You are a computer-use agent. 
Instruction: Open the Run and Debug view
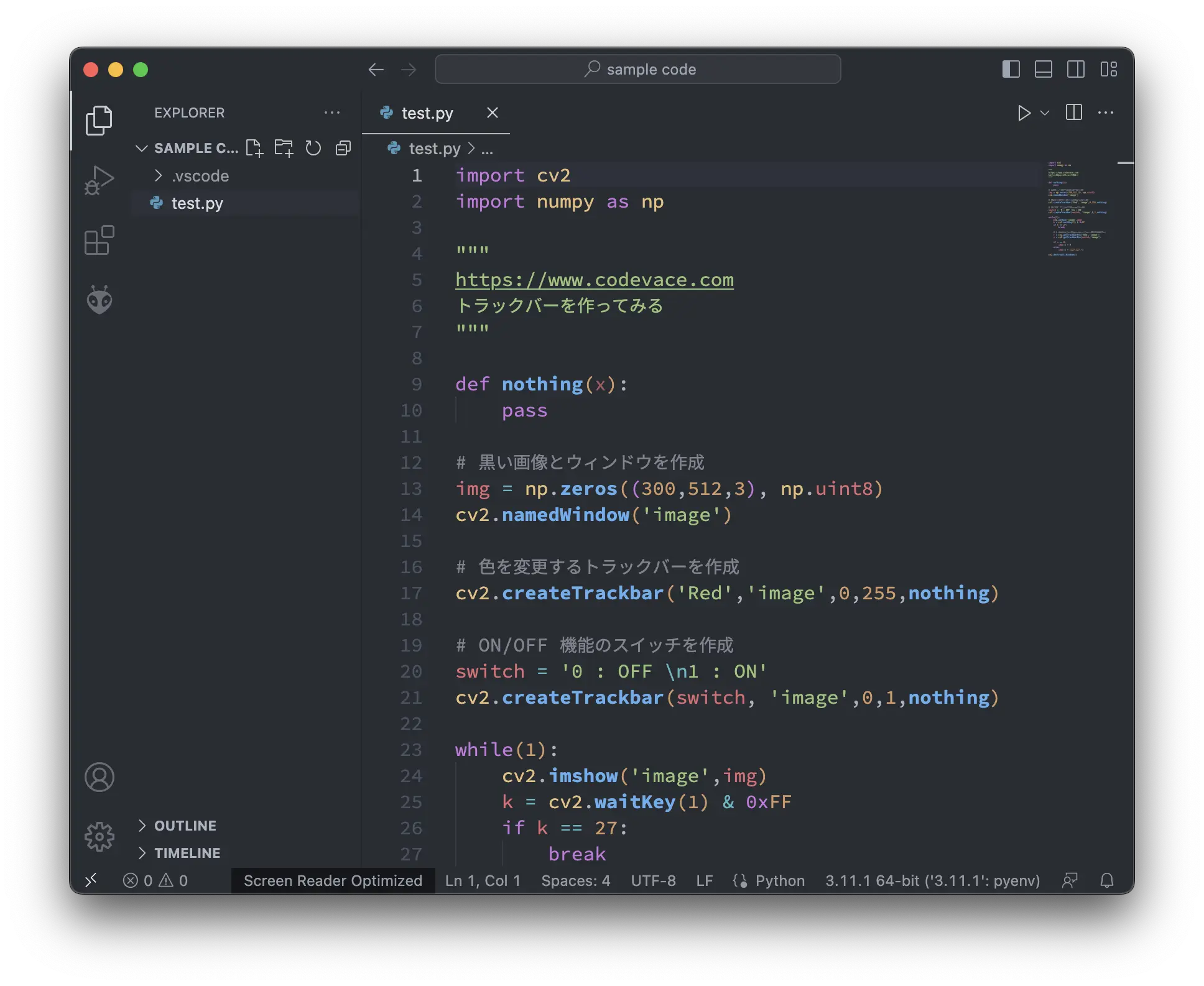click(100, 180)
